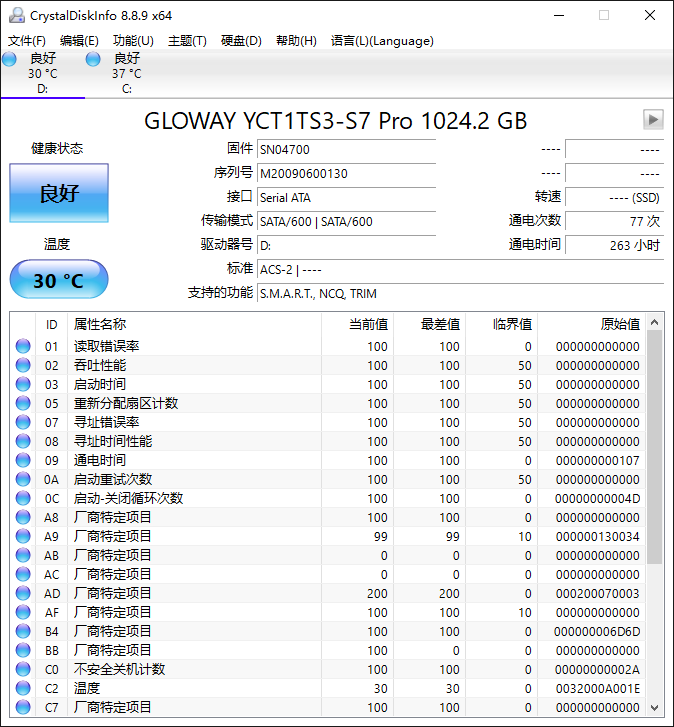The height and width of the screenshot is (727, 674).
Task: Click the raw value 000000130034
Action: 598,537
